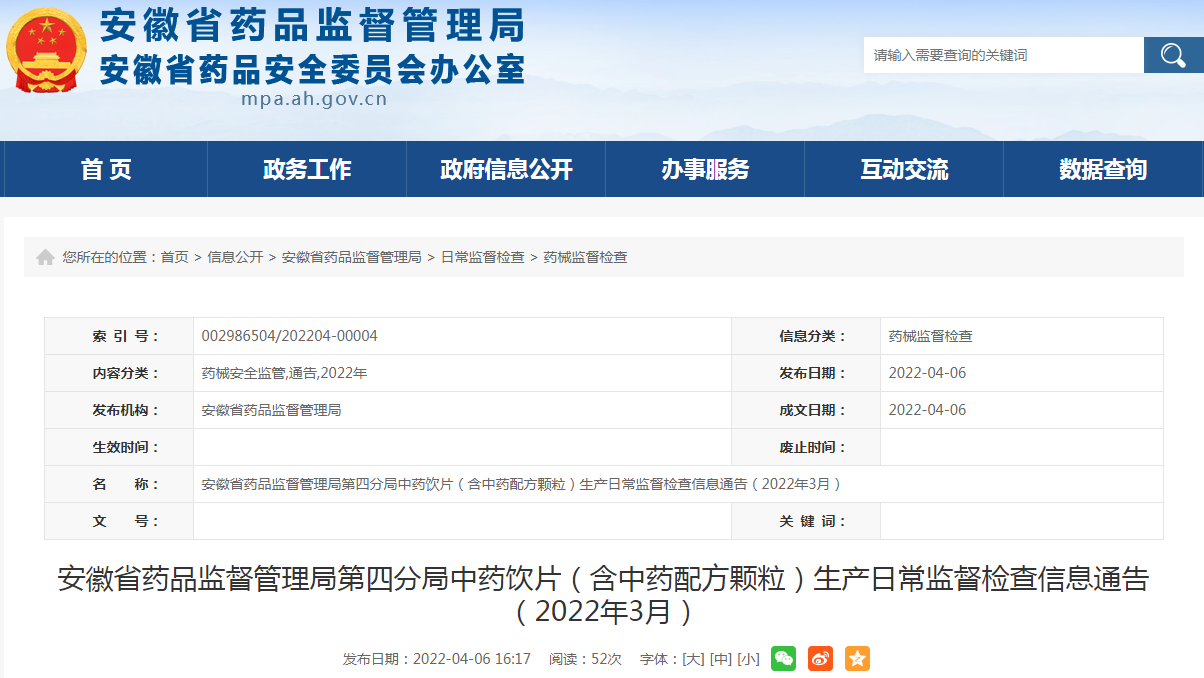This screenshot has width=1204, height=678.
Task: Set font size to 小
Action: (x=748, y=659)
